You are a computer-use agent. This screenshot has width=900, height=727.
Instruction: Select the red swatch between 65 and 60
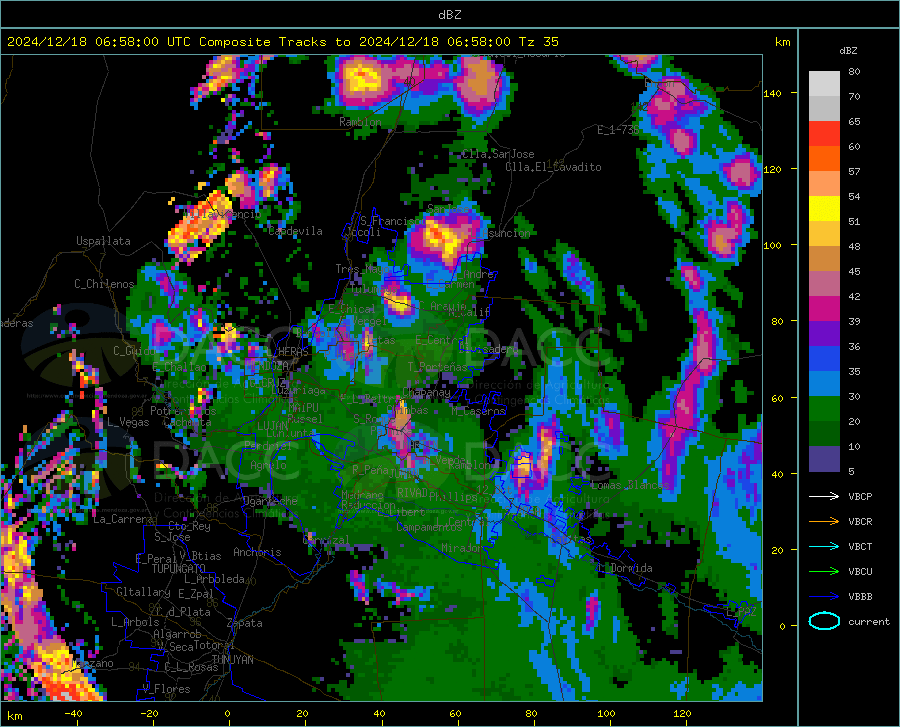pos(824,134)
